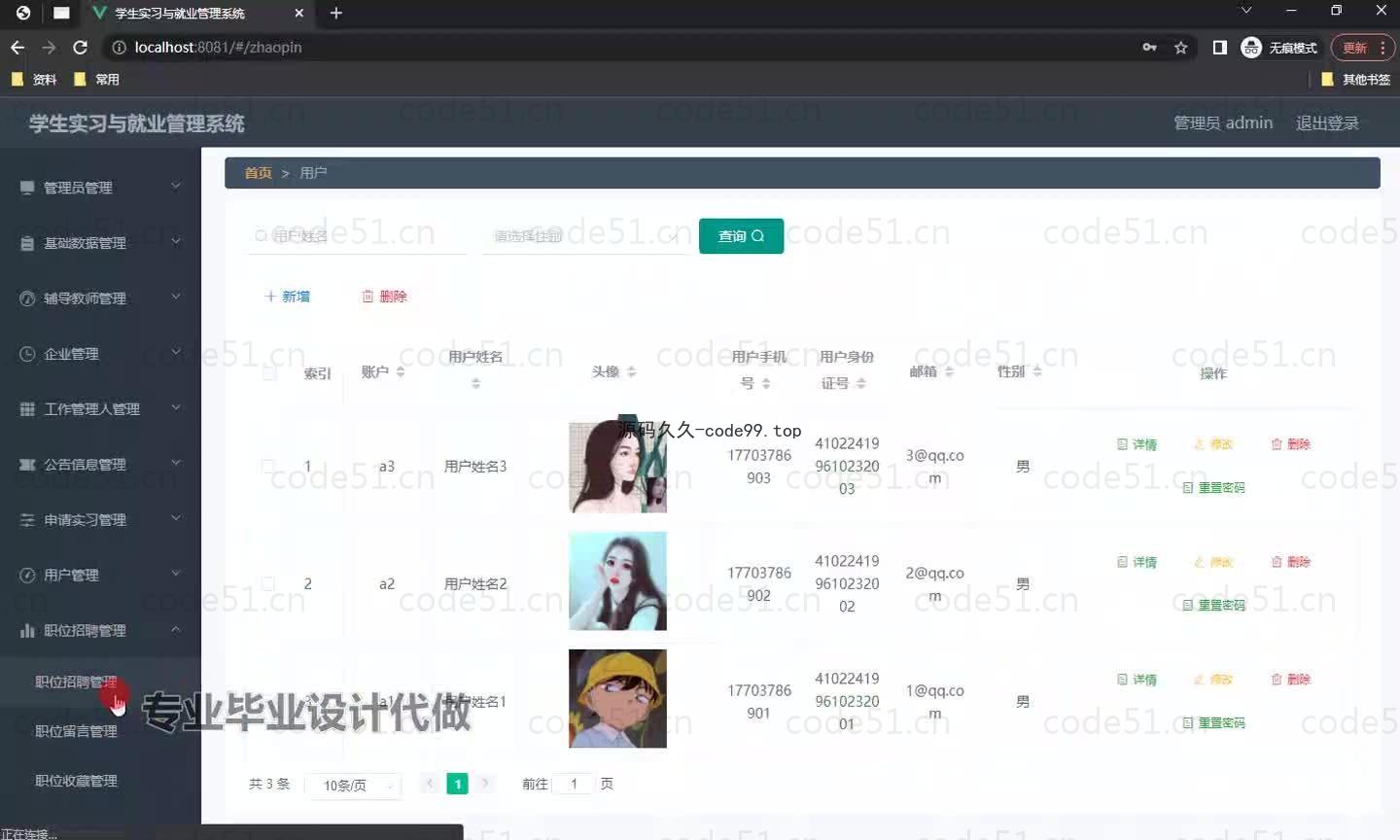Expand the 企业管理 sidebar menu
This screenshot has height=840, width=1400.
coord(100,353)
